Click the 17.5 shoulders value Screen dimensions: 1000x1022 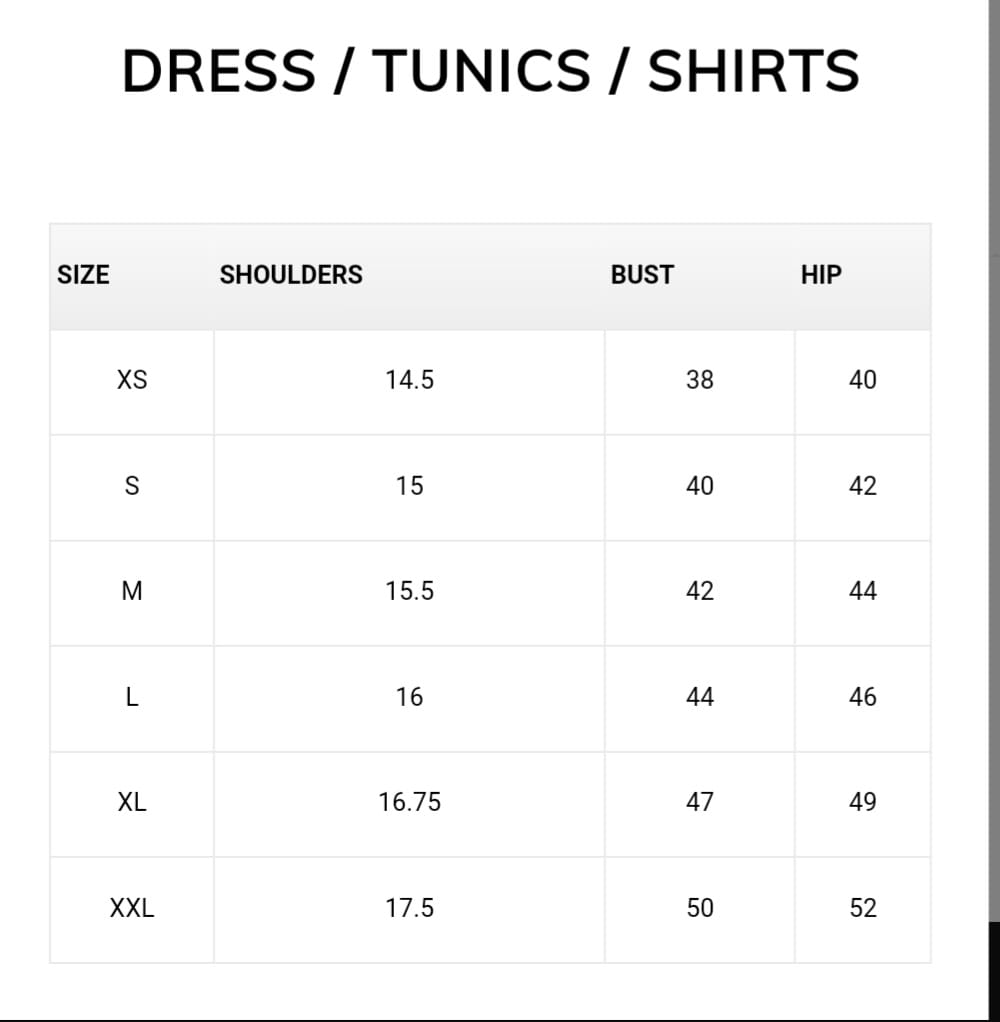410,908
